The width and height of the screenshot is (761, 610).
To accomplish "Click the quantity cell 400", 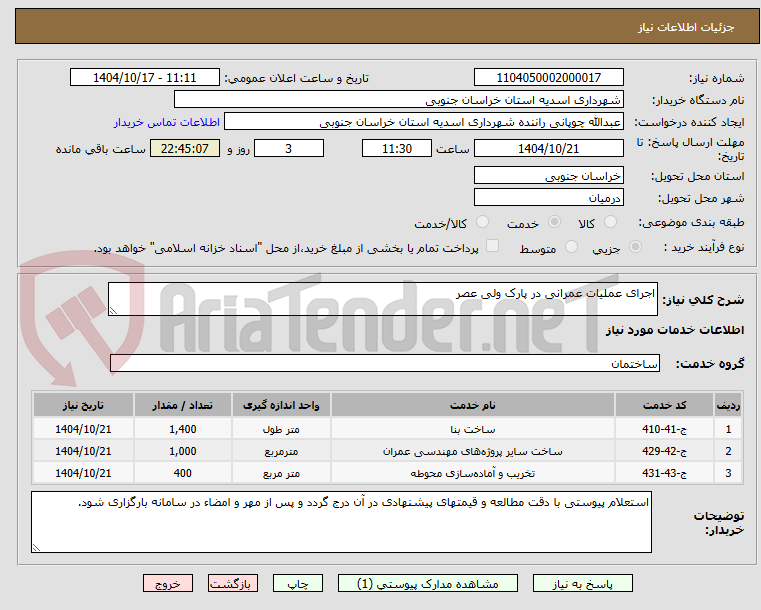I will point(182,473).
